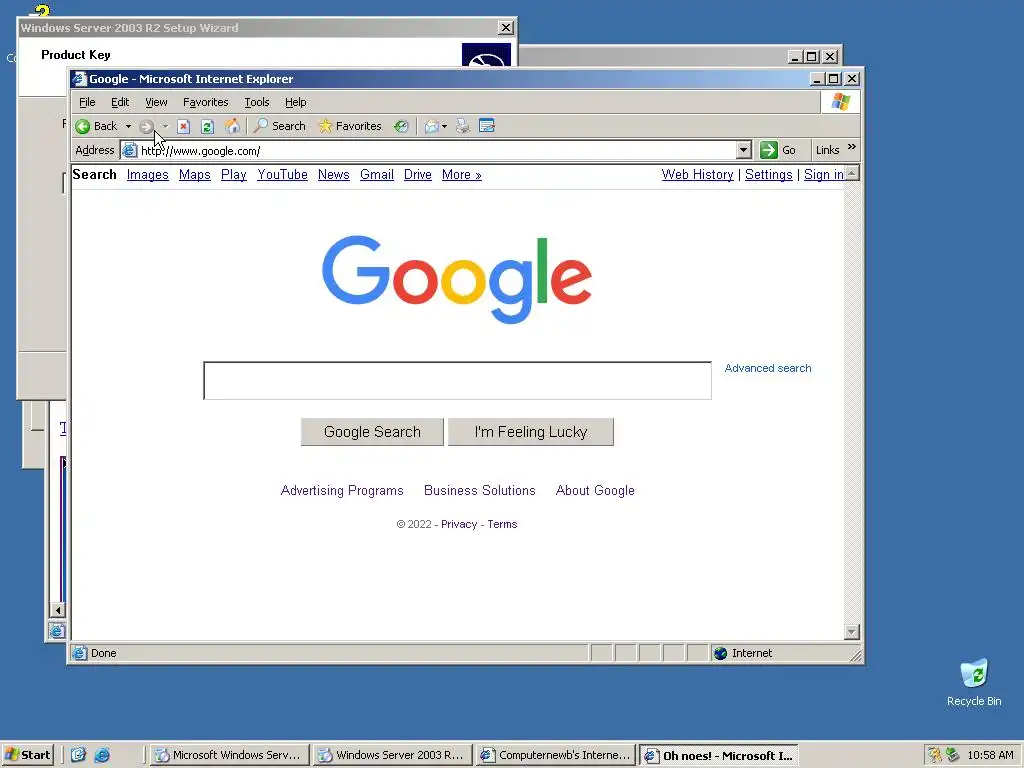The height and width of the screenshot is (768, 1024).
Task: Open the Windows Start button
Action: (28, 755)
